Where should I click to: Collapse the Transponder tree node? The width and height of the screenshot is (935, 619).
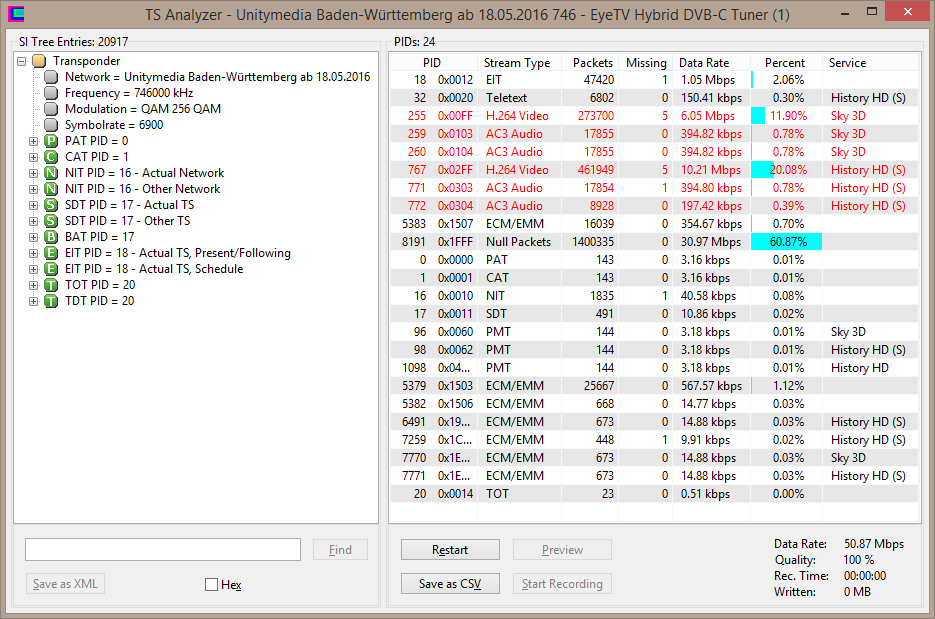pos(22,61)
